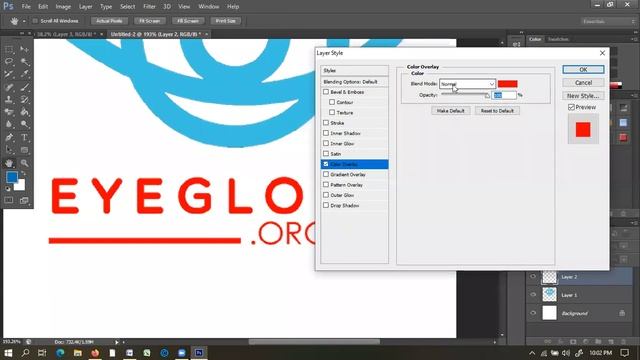Select the Blur tool
Viewport: 640px width, 360px height.
[9, 124]
